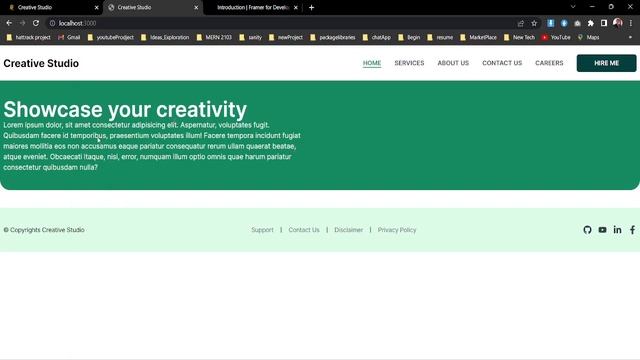The width and height of the screenshot is (640, 360).
Task: Open the Gmail bookmark
Action: click(x=69, y=37)
